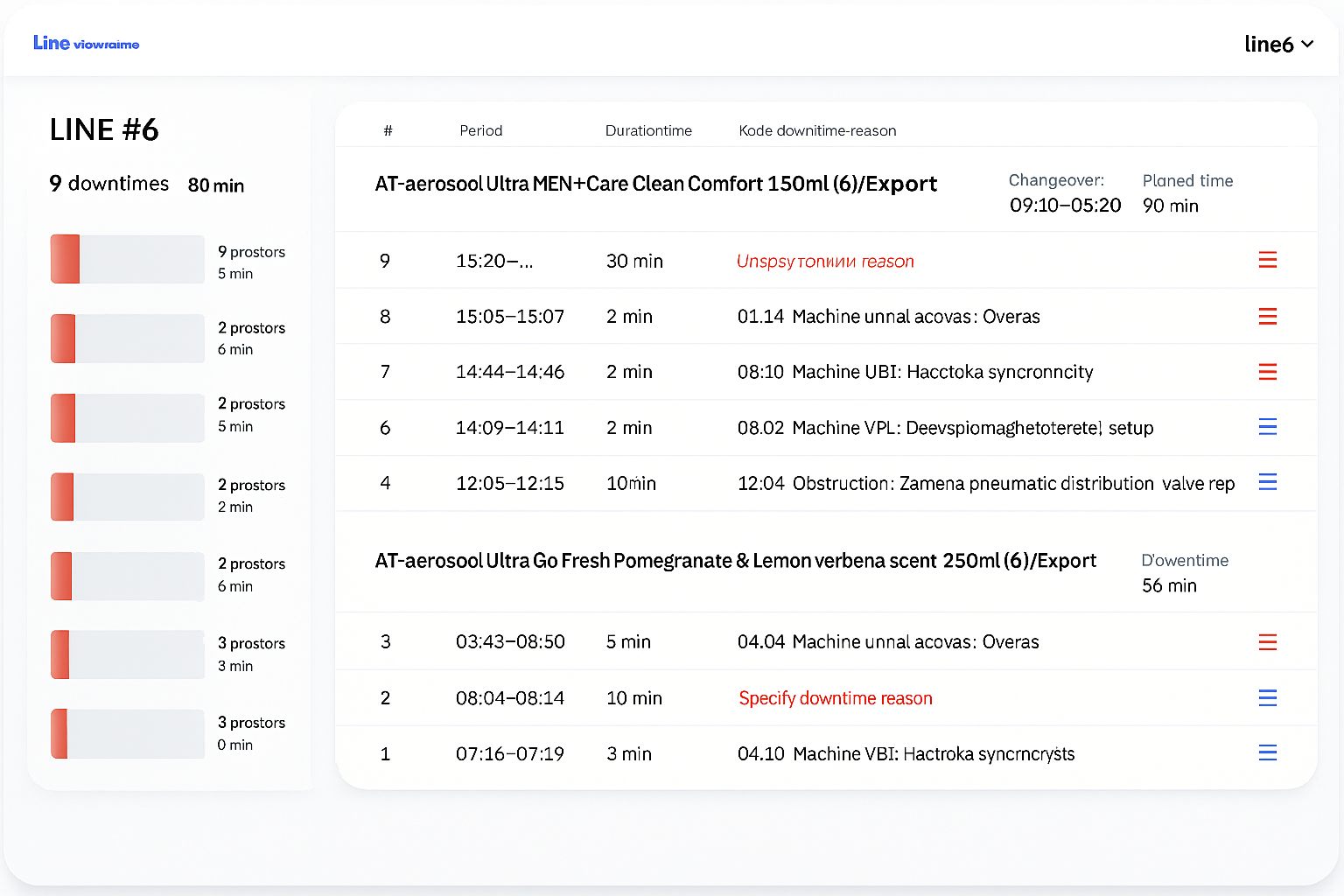Screen dimensions: 1344x896
Task: Click red menu icon on row 3
Action: tap(1267, 642)
